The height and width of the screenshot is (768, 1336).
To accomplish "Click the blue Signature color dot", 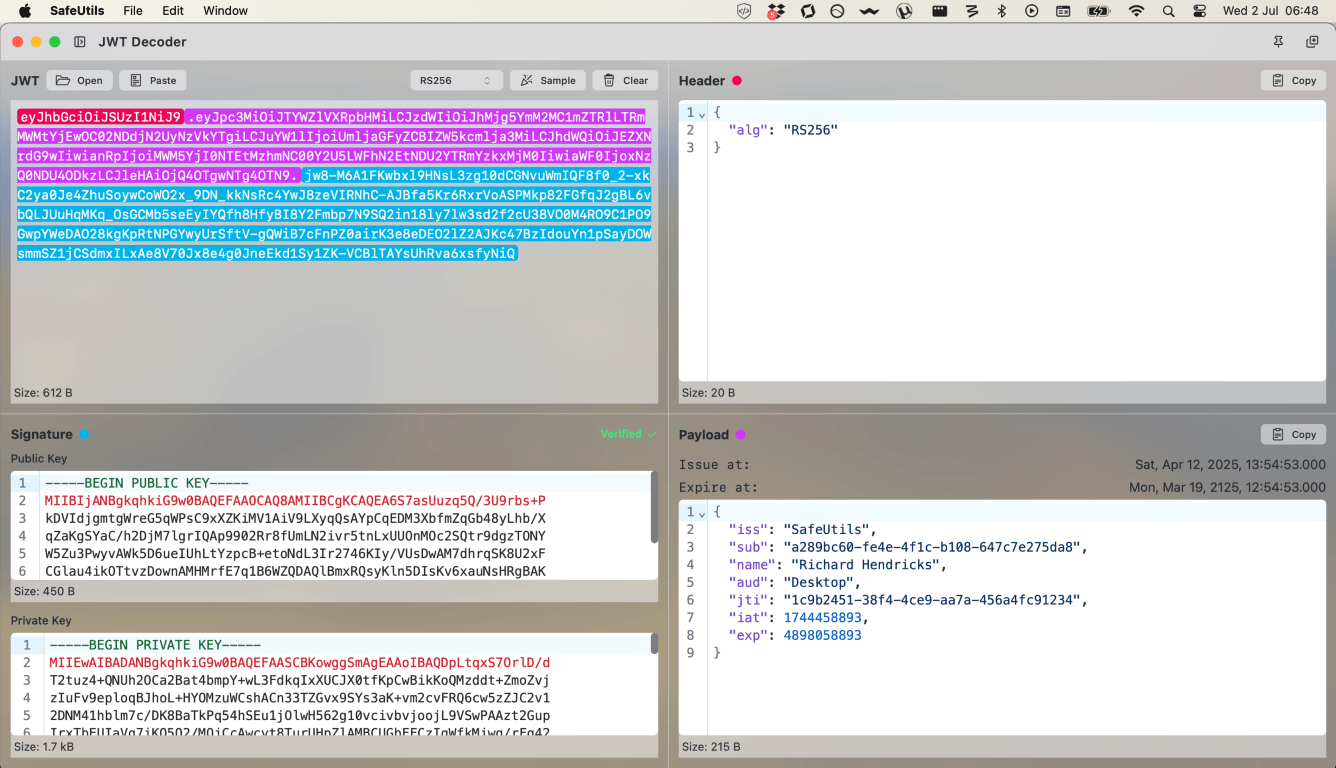I will point(84,434).
